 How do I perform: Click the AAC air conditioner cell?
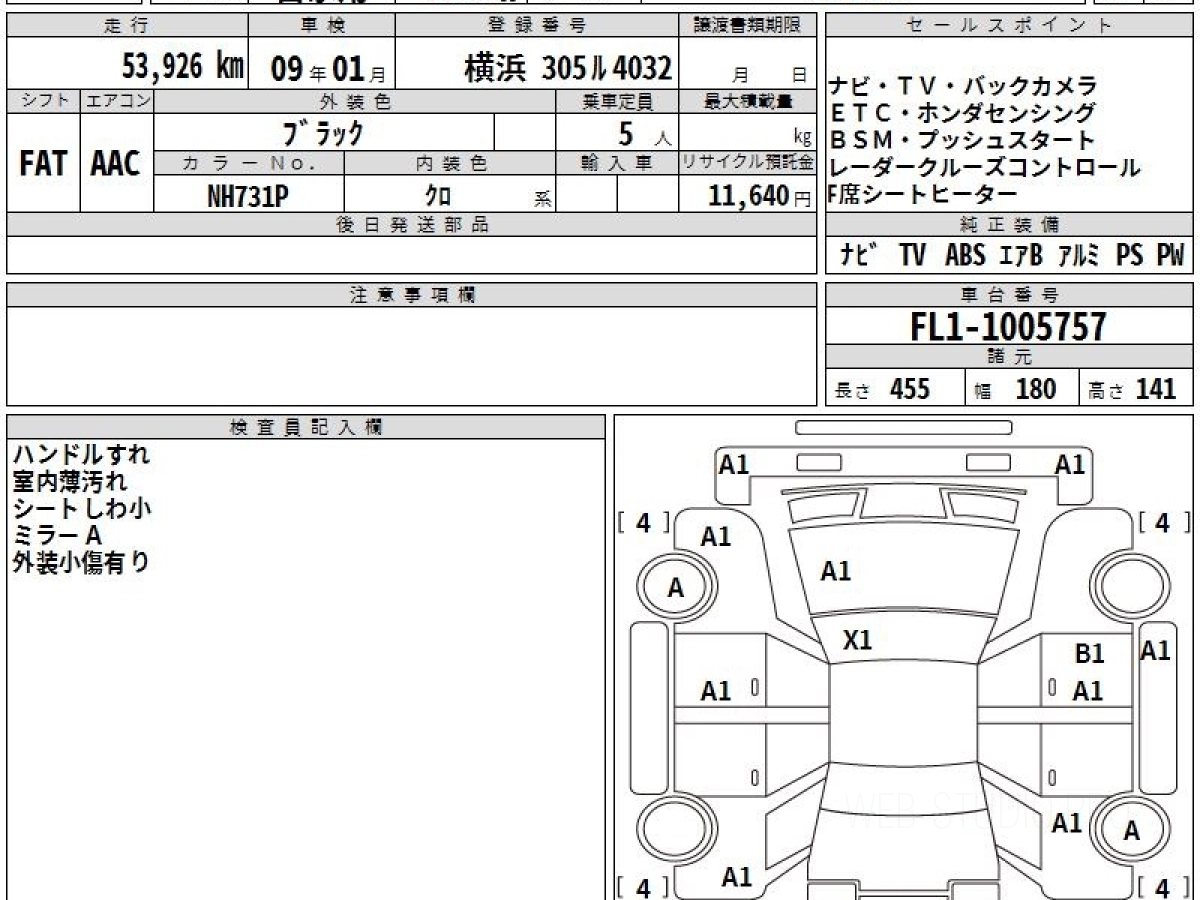(116, 163)
